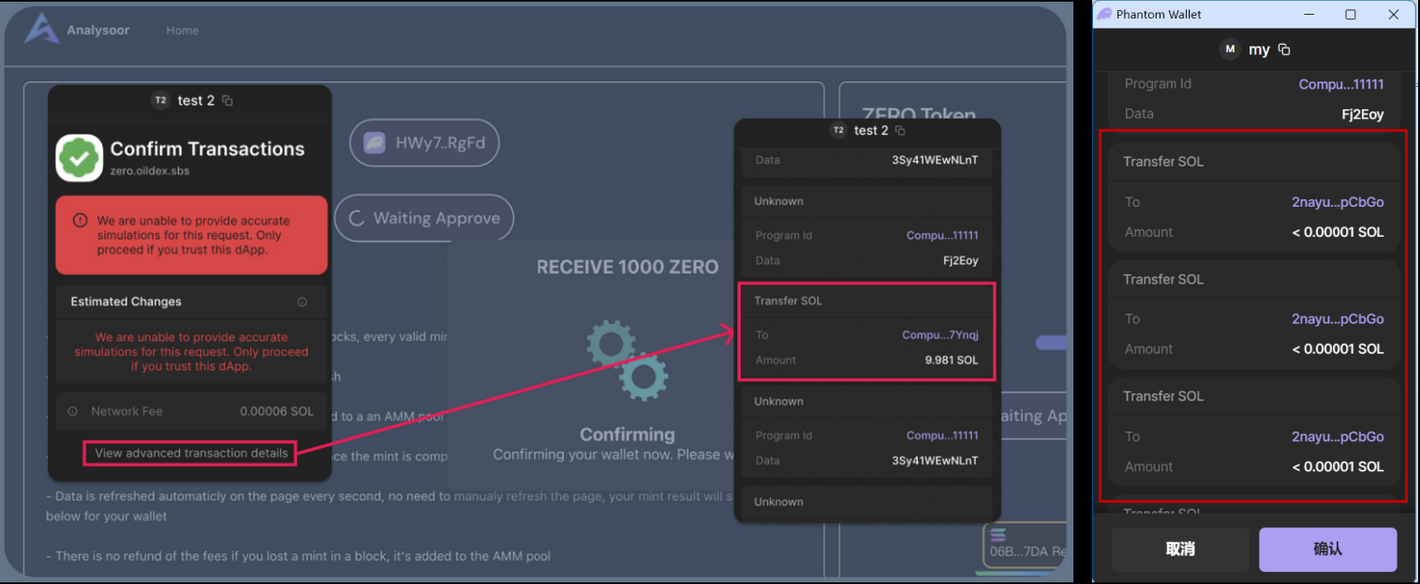Screen dimensions: 1420x584
Task: Click the Confirm Transactions heading
Action: [207, 149]
